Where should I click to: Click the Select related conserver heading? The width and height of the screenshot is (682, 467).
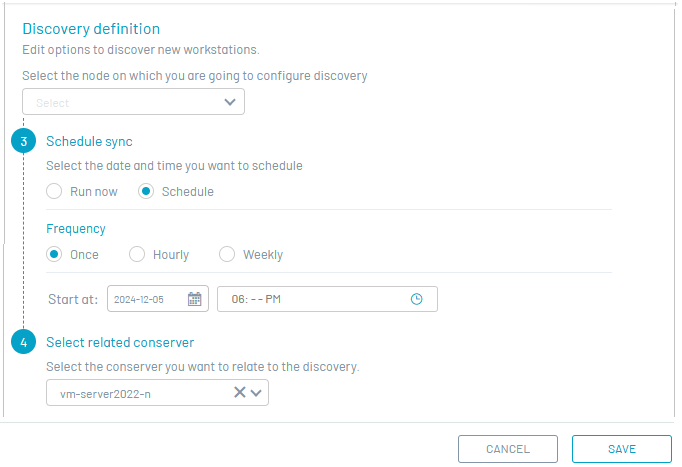(120, 342)
